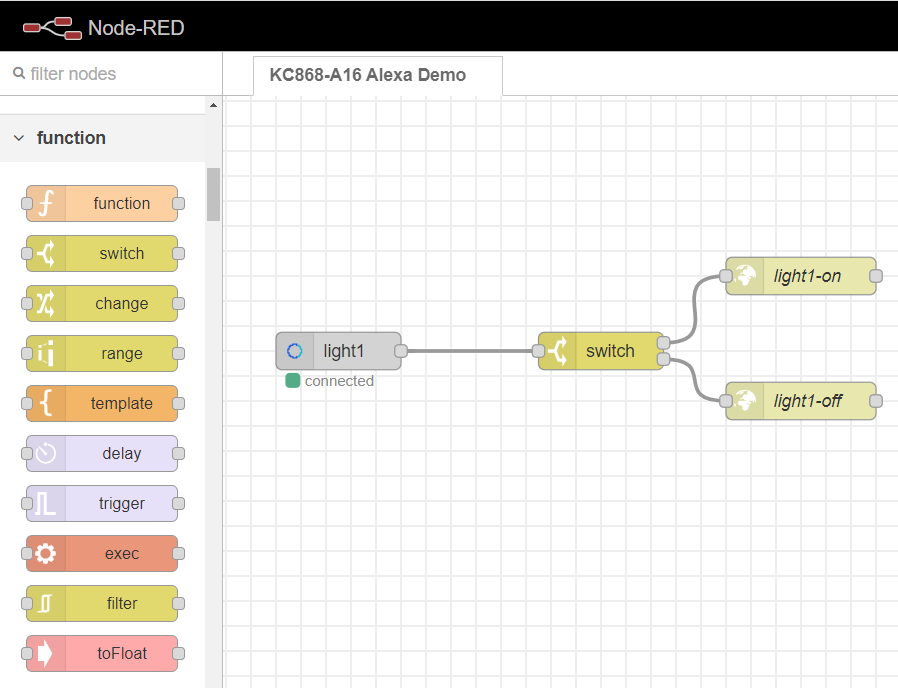Open the KC868-A16 Alexa Demo tab
This screenshot has height=688, width=898.
(x=367, y=75)
